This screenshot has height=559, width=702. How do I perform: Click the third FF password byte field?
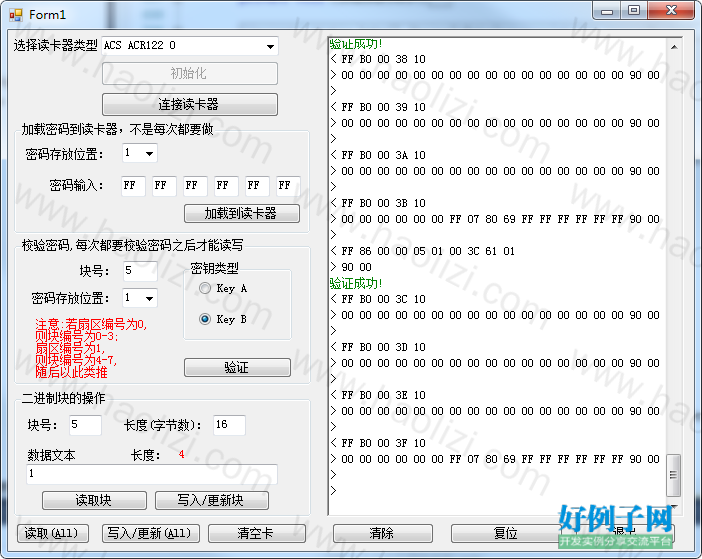pyautogui.click(x=195, y=186)
